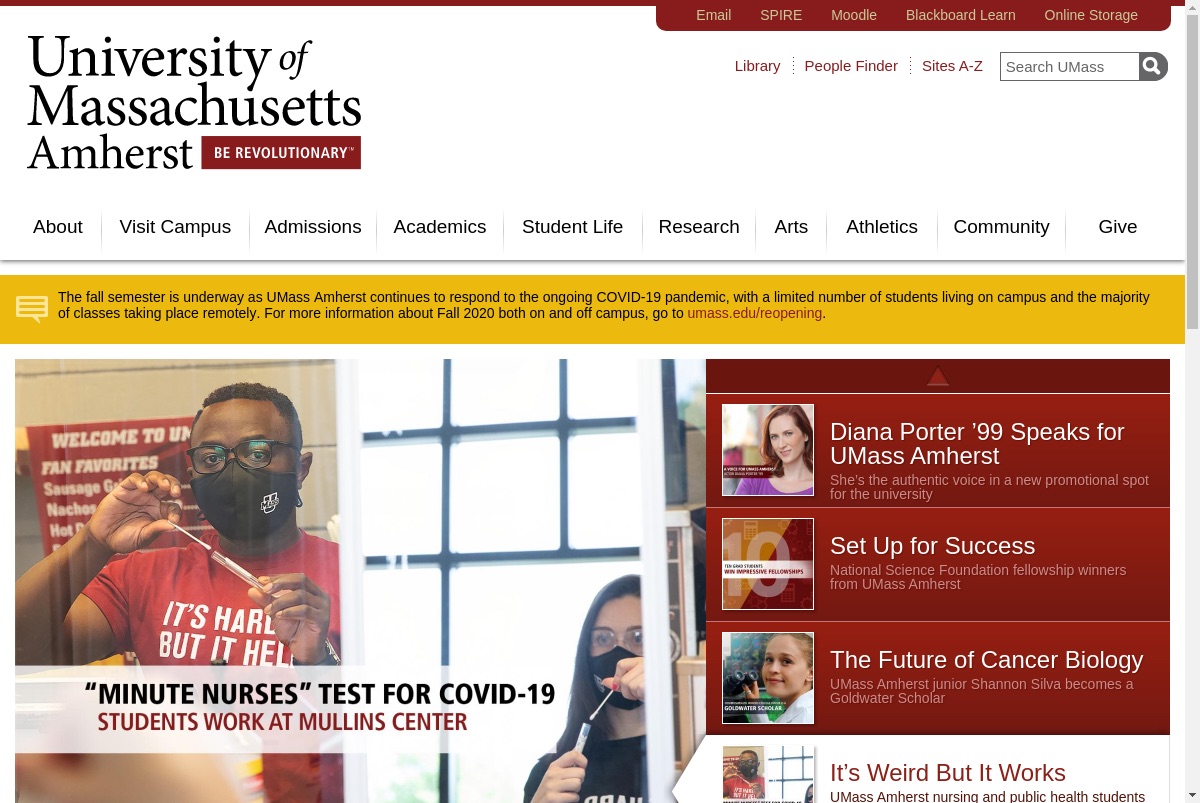Focus the Search UMass input field

[1070, 66]
